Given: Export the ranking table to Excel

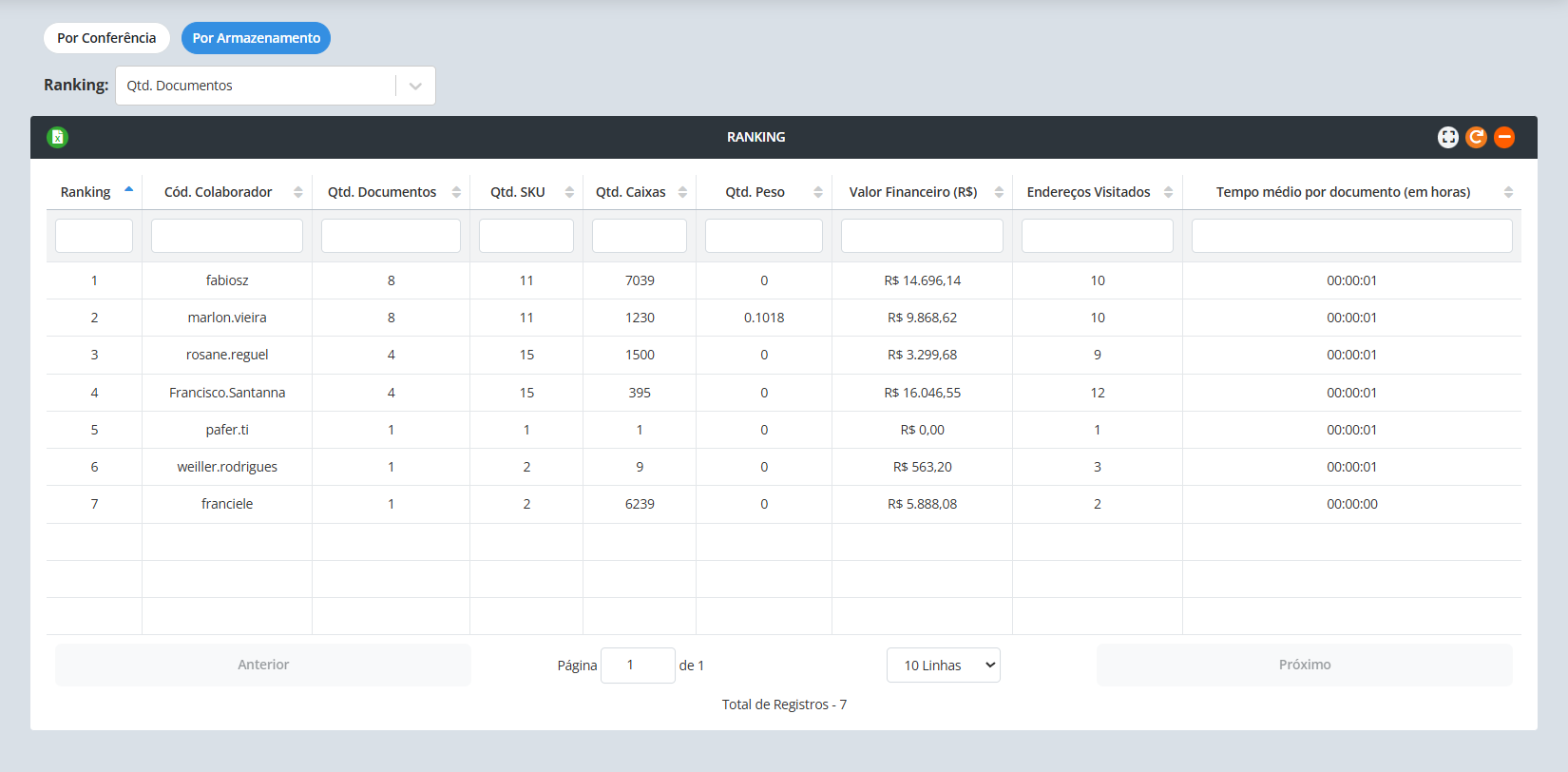Looking at the screenshot, I should pyautogui.click(x=57, y=137).
